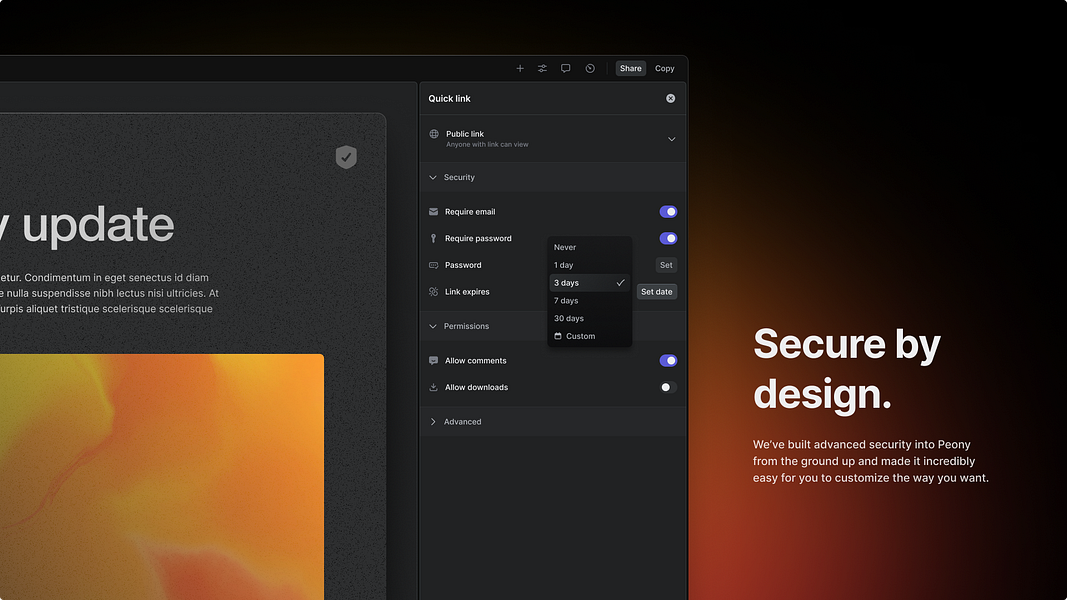Click the orange gradient image in document
This screenshot has height=600, width=1067.
click(162, 476)
